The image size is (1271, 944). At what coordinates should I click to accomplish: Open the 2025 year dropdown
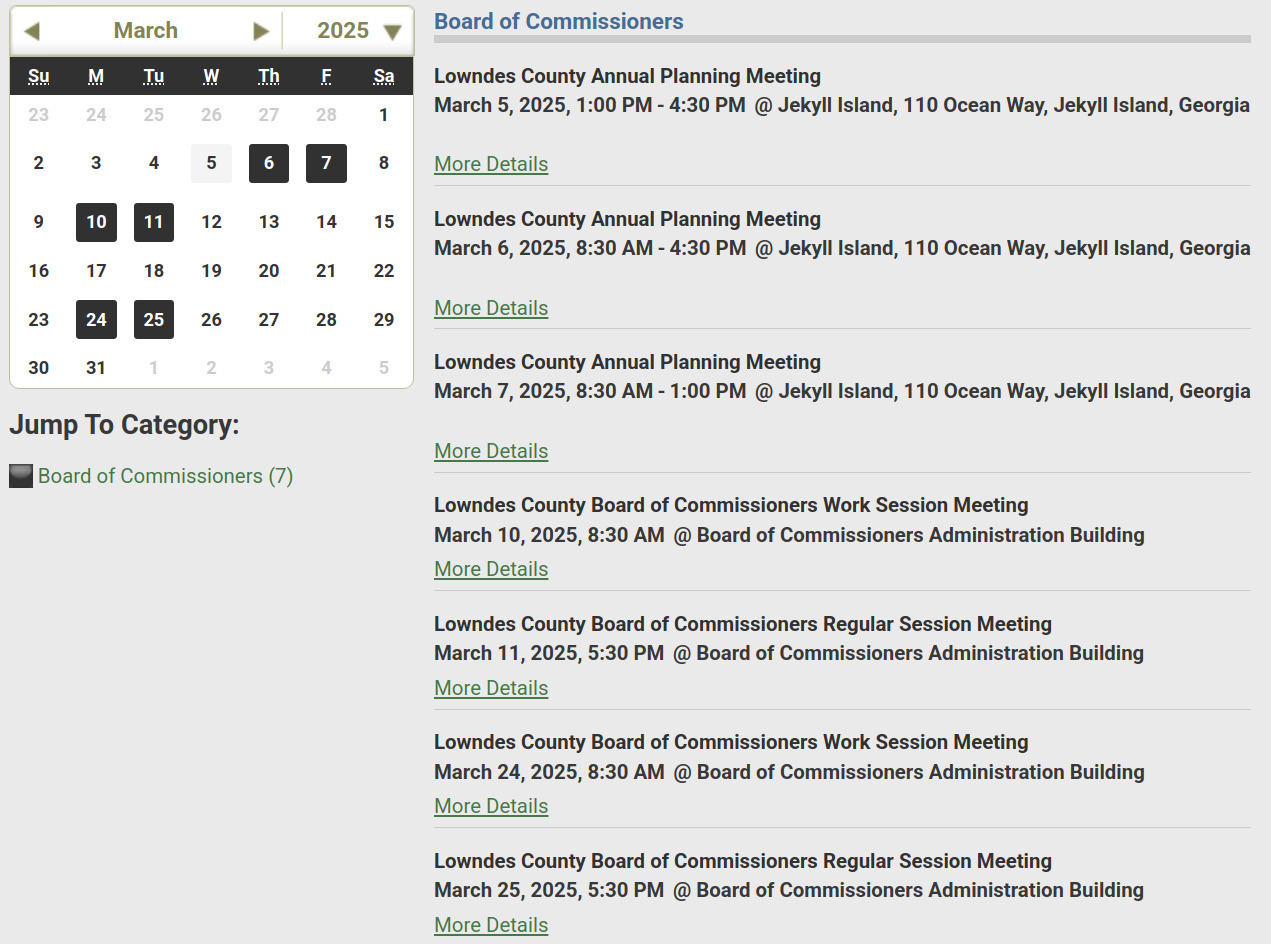click(347, 30)
